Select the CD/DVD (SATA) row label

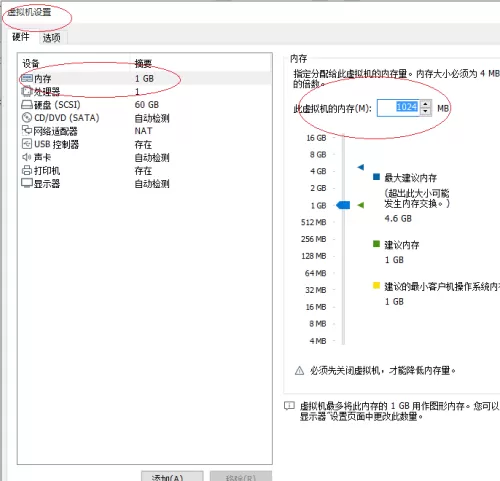pyautogui.click(x=67, y=118)
